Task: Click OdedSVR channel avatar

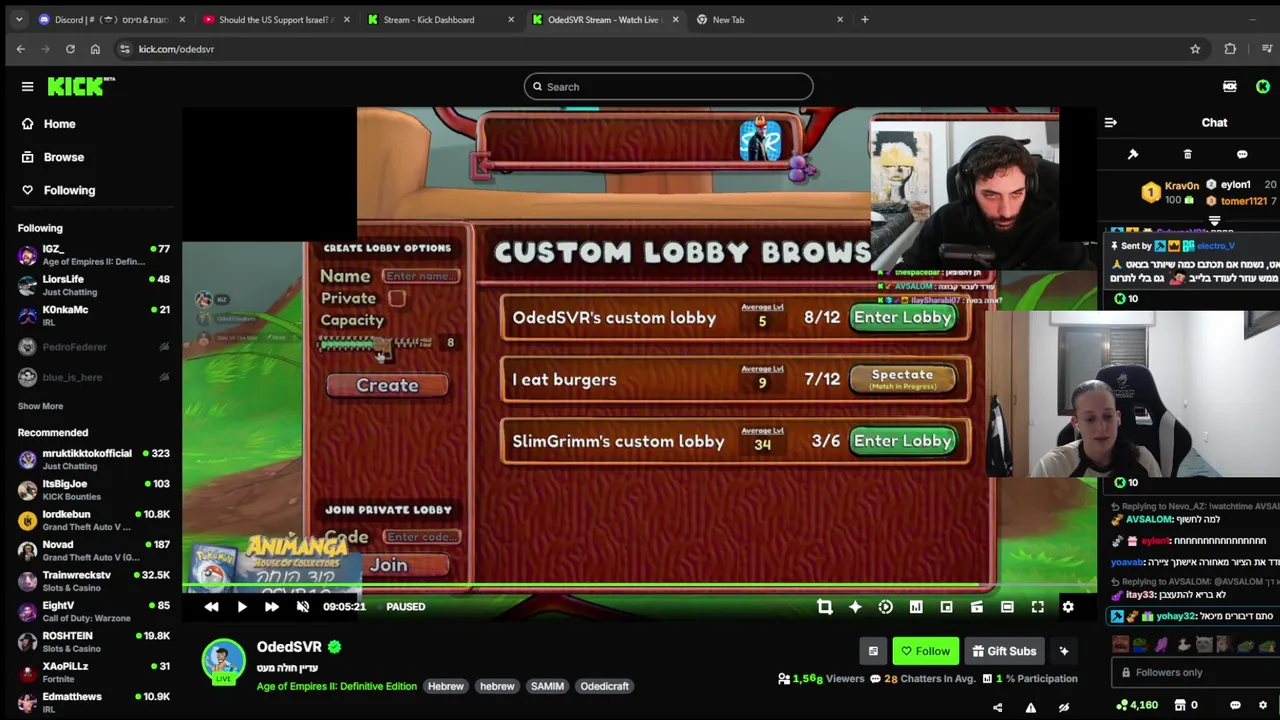Action: pyautogui.click(x=223, y=662)
